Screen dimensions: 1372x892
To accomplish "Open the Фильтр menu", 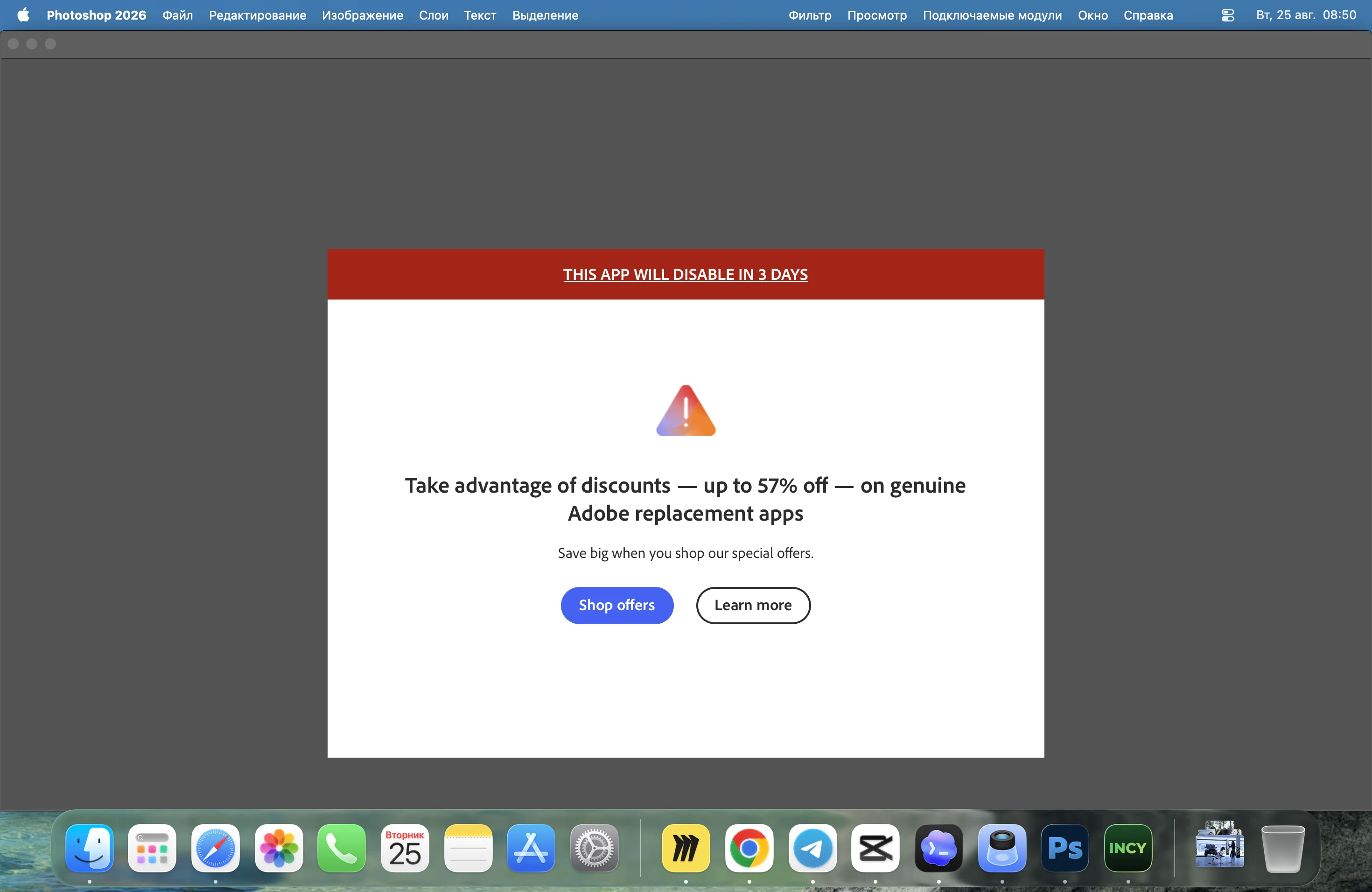I will click(x=810, y=15).
